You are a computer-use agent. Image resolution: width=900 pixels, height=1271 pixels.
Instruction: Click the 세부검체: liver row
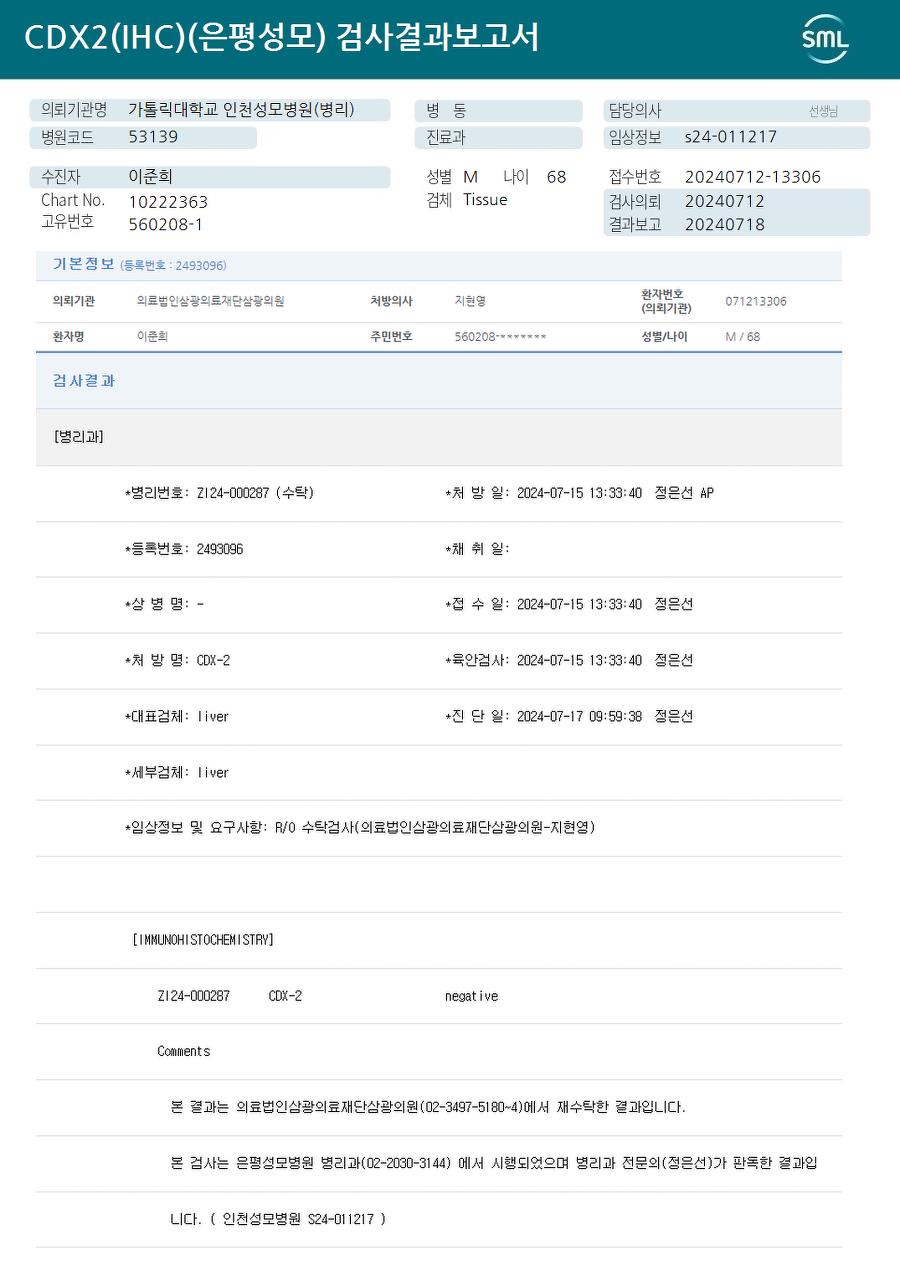click(176, 773)
